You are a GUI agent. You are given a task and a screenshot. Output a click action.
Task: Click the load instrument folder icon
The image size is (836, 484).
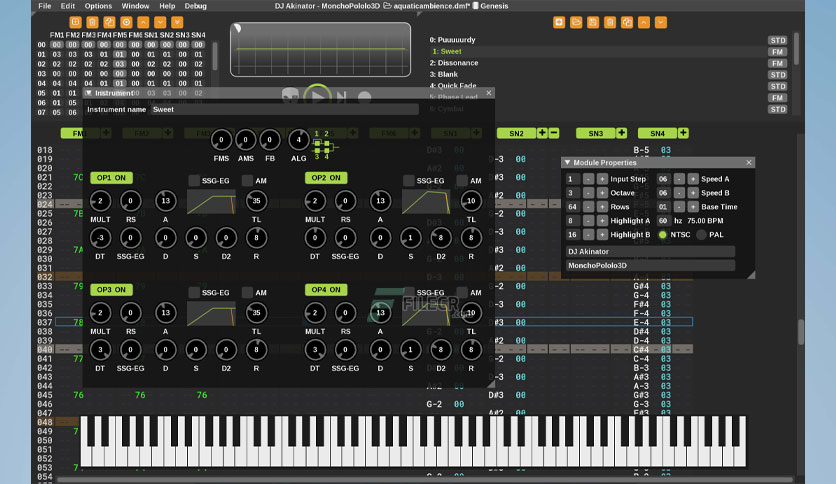[576, 22]
